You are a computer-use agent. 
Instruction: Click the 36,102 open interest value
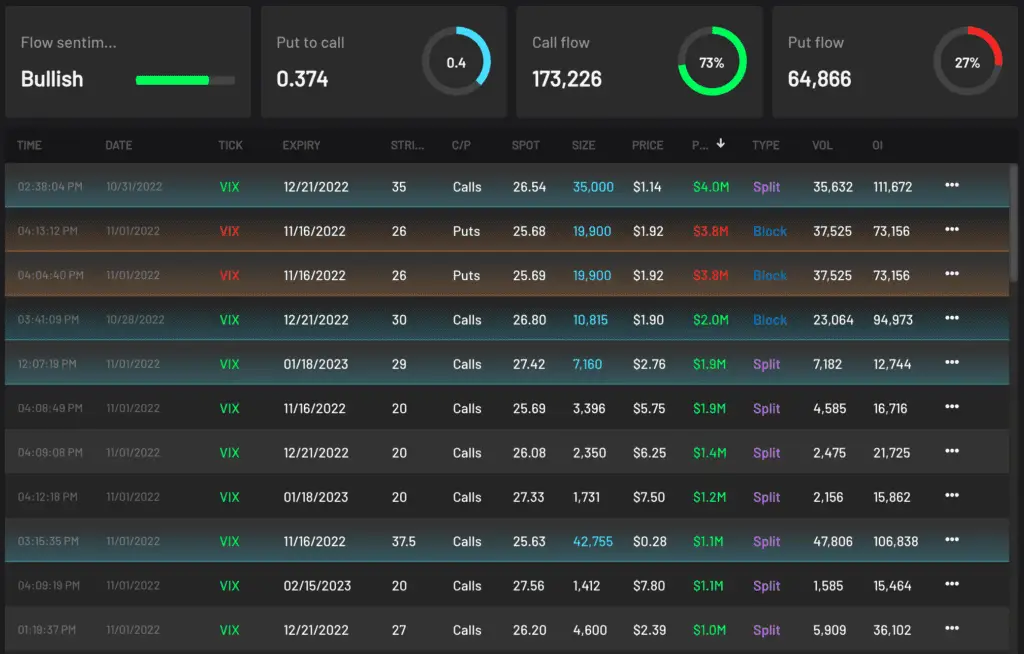[x=891, y=630]
